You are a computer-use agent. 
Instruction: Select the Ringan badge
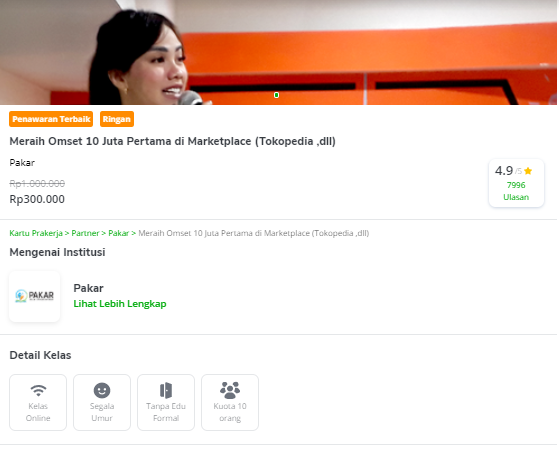click(117, 119)
